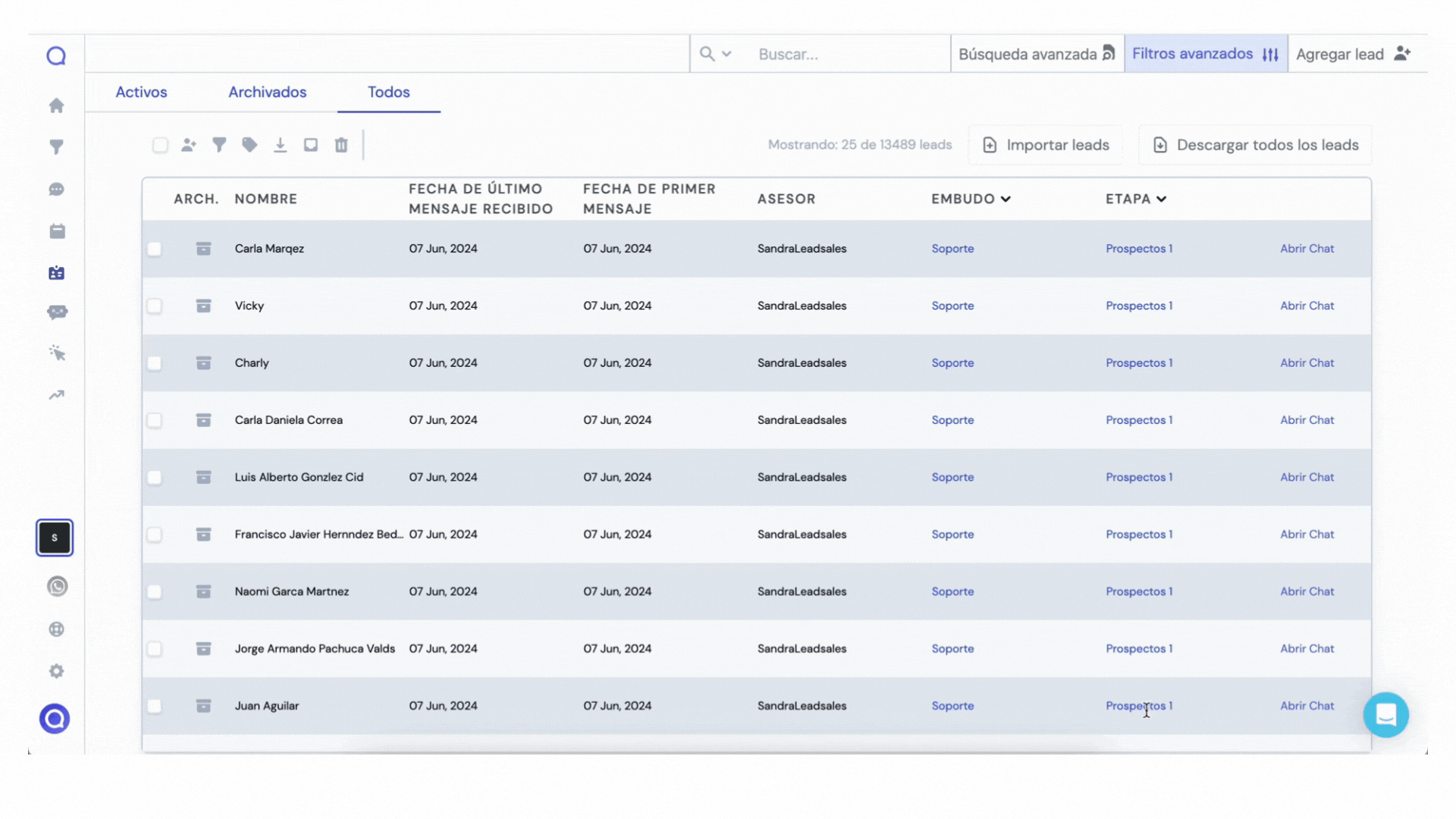Check the Charly row checkbox
The image size is (1456, 819).
(x=155, y=363)
